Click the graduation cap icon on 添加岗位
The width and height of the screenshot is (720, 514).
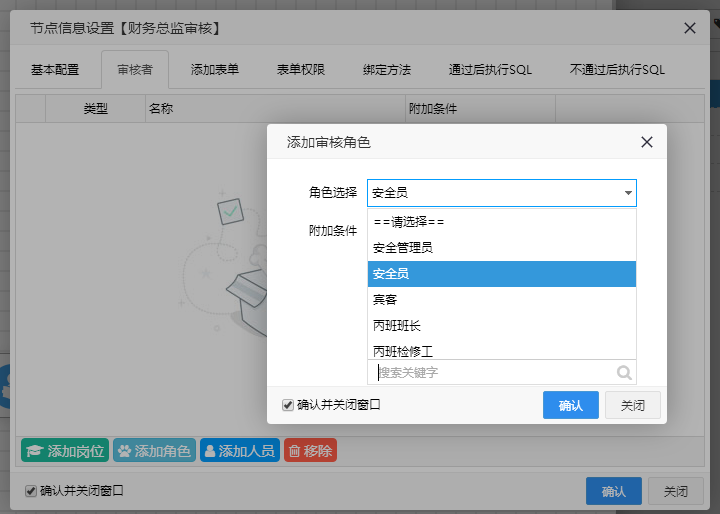click(x=35, y=451)
